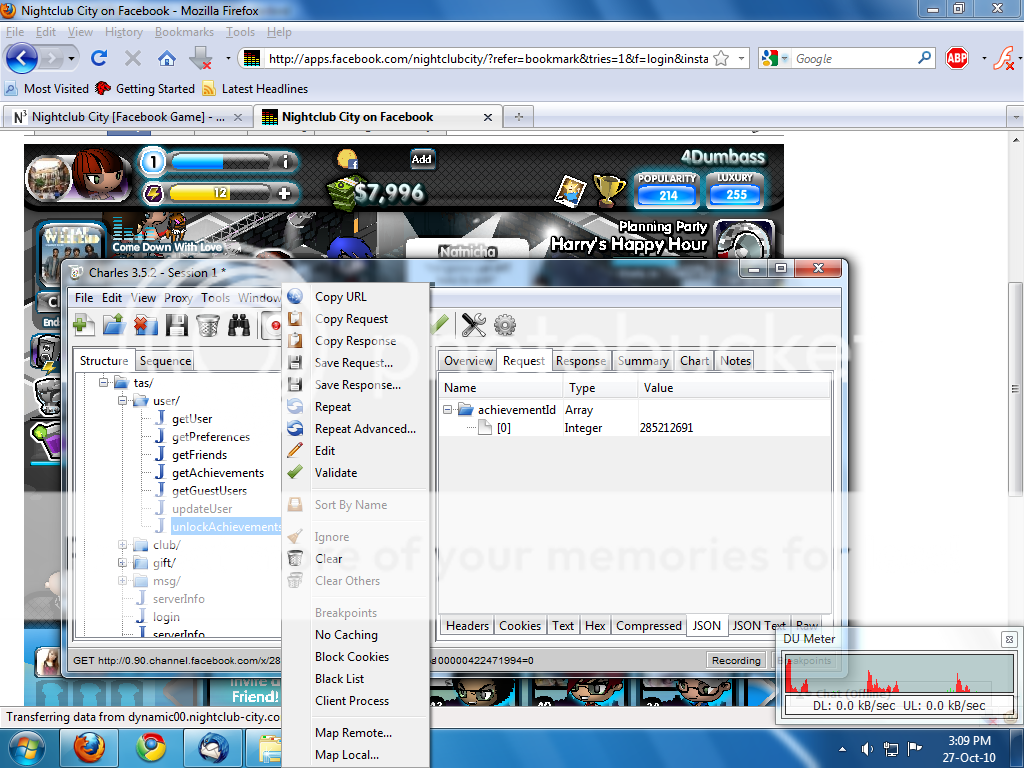Click the energy plus button in game
The image size is (1024, 768).
(284, 193)
